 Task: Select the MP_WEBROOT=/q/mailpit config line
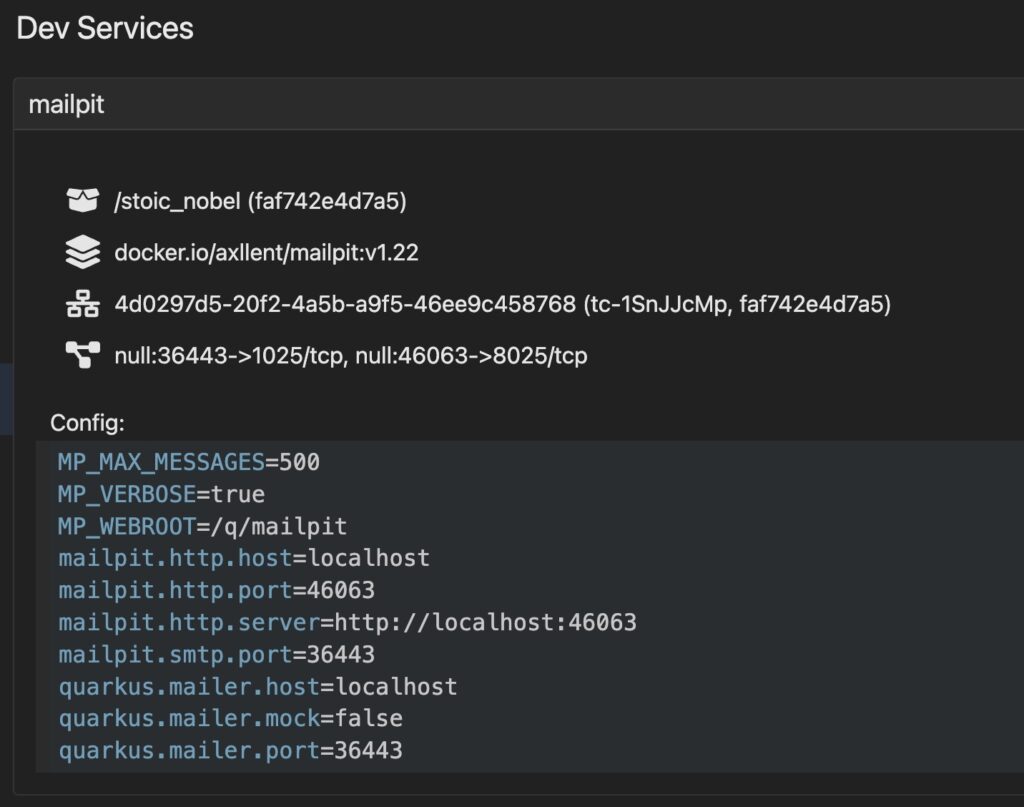(202, 526)
